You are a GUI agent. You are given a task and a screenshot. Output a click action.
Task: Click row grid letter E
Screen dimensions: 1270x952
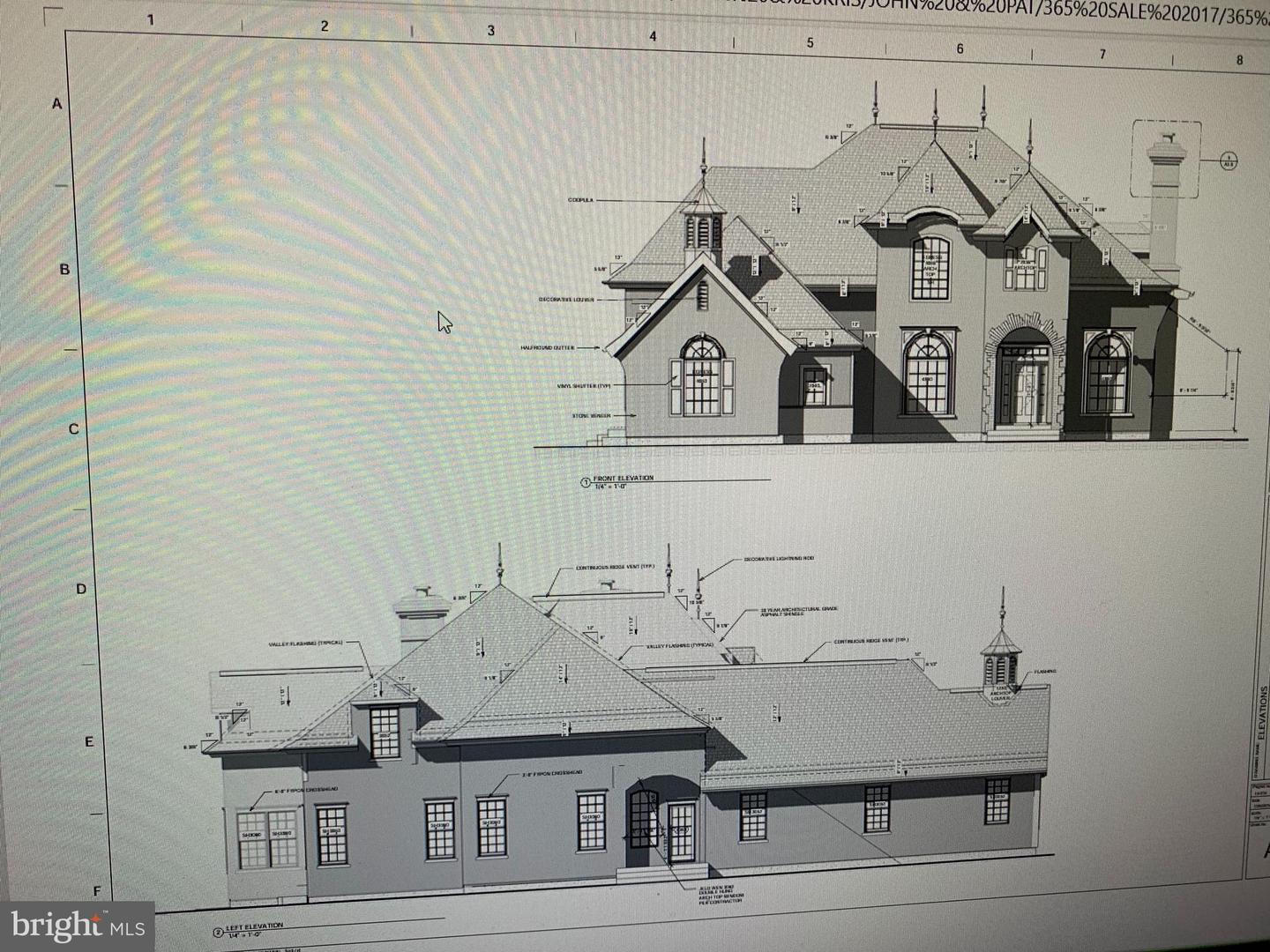[89, 742]
